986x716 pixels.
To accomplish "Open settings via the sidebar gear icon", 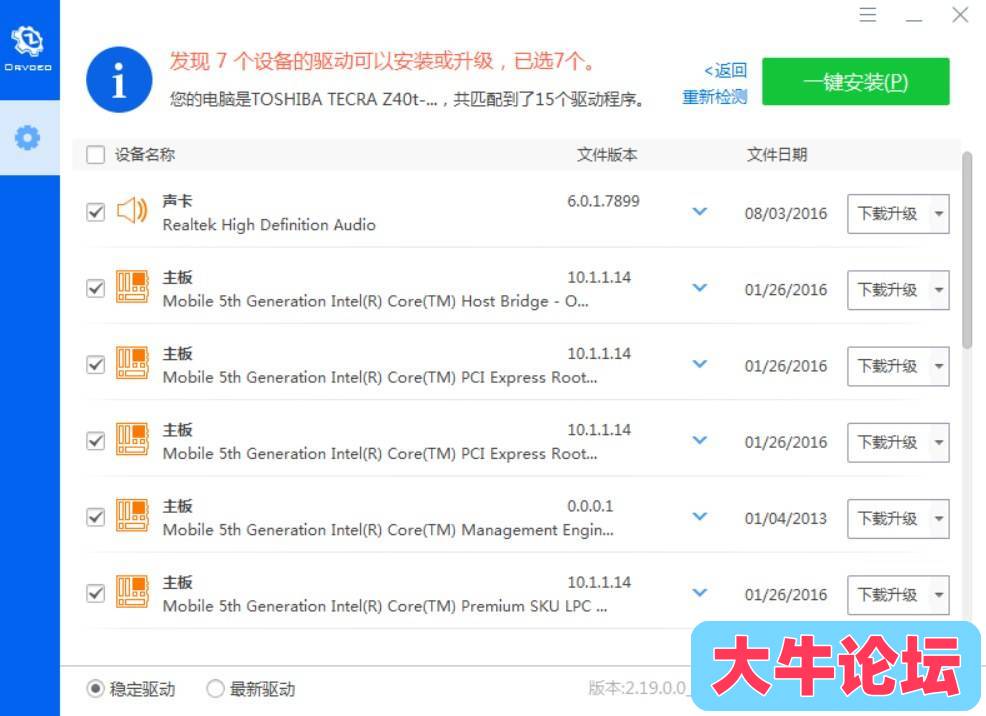I will (x=27, y=138).
